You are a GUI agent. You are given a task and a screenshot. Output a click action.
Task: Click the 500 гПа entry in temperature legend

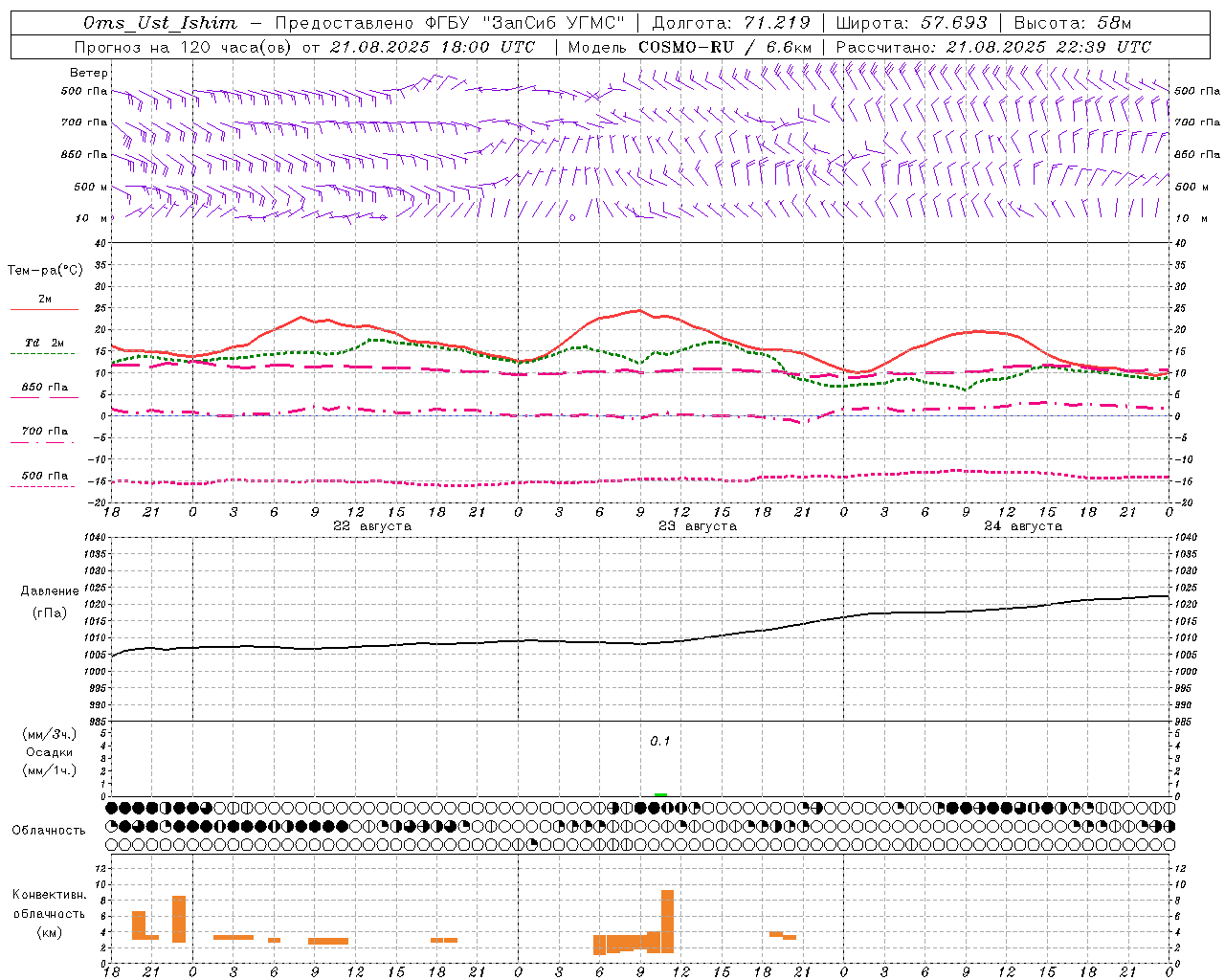coord(45,476)
